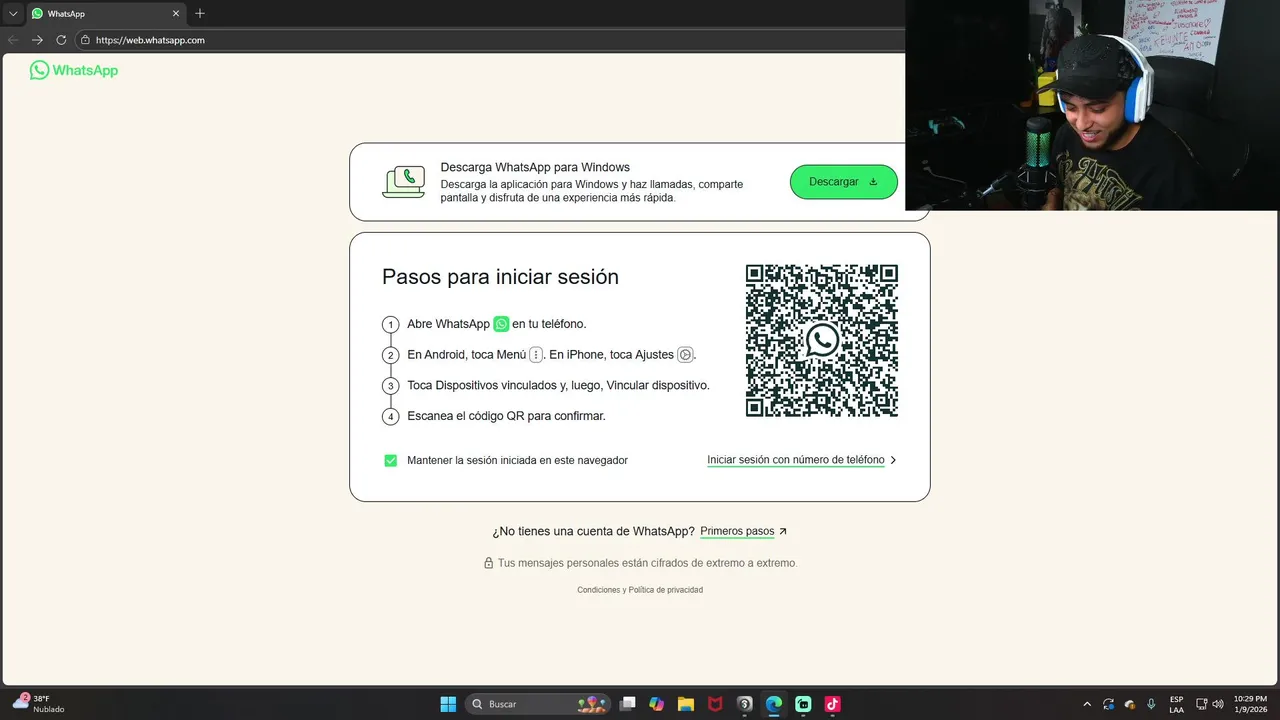This screenshot has width=1280, height=720.
Task: Click the OneDrive cloud icon in tray
Action: pos(1130,704)
